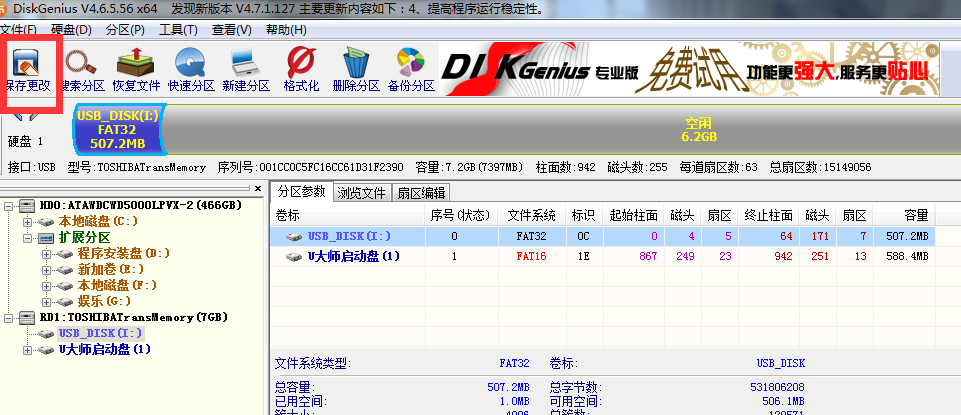
Task: Expand the 新加卷(E:) tree node
Action: coord(46,269)
